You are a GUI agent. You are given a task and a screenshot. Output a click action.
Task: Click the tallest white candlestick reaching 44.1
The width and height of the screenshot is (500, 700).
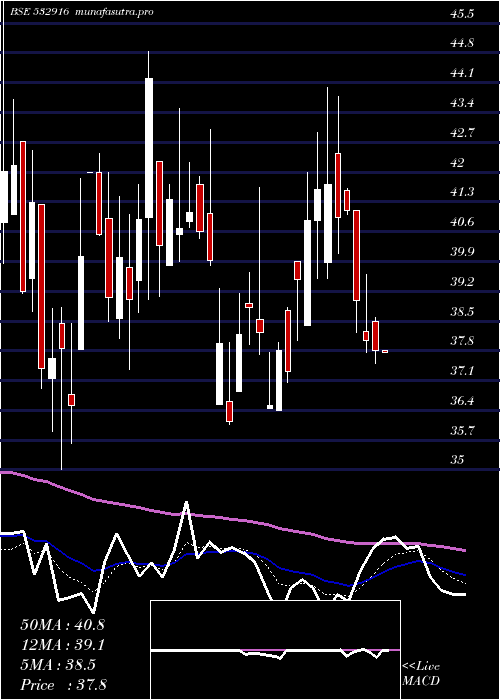coord(149,148)
